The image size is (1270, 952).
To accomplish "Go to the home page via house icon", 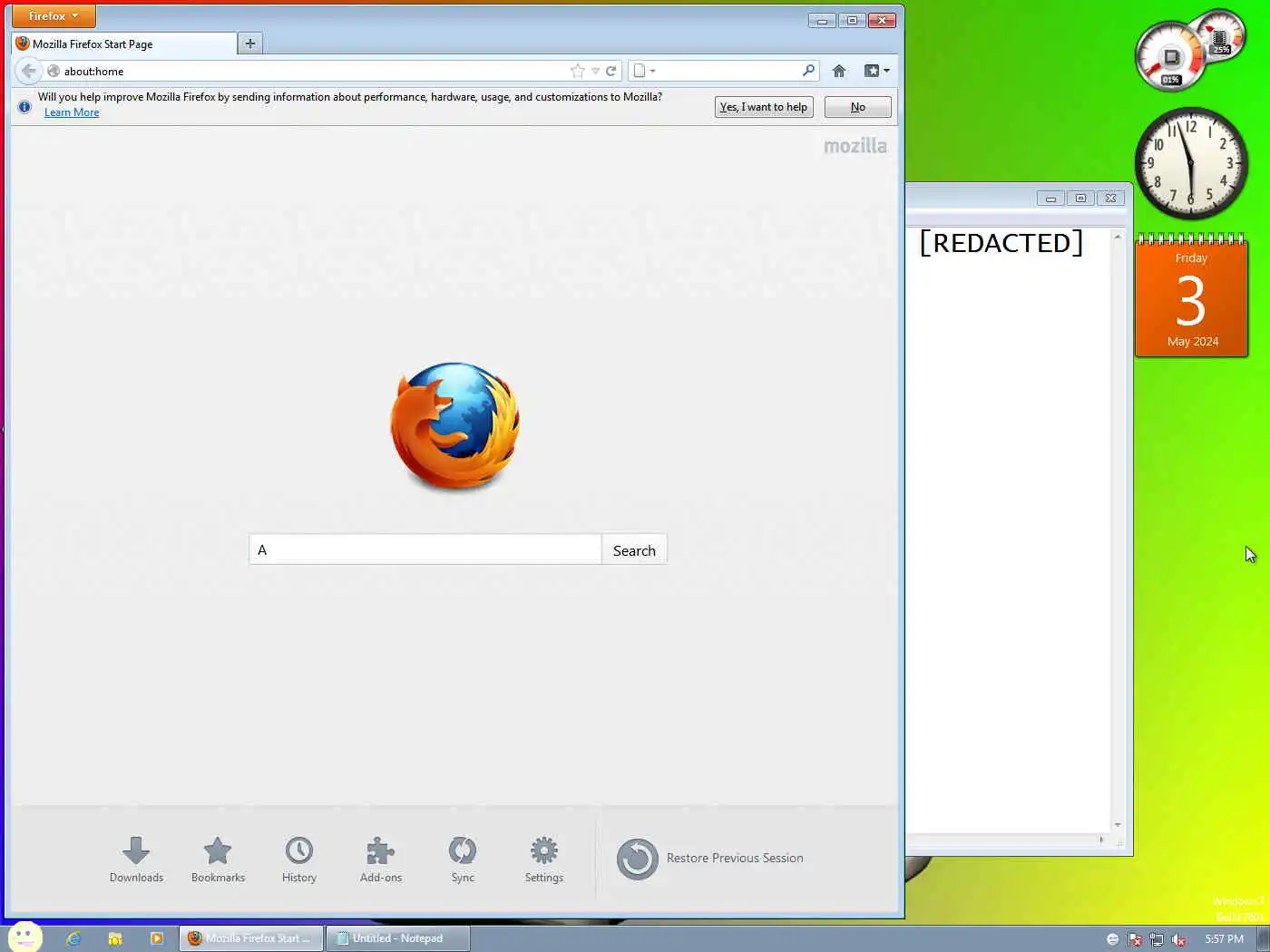I will coord(839,71).
